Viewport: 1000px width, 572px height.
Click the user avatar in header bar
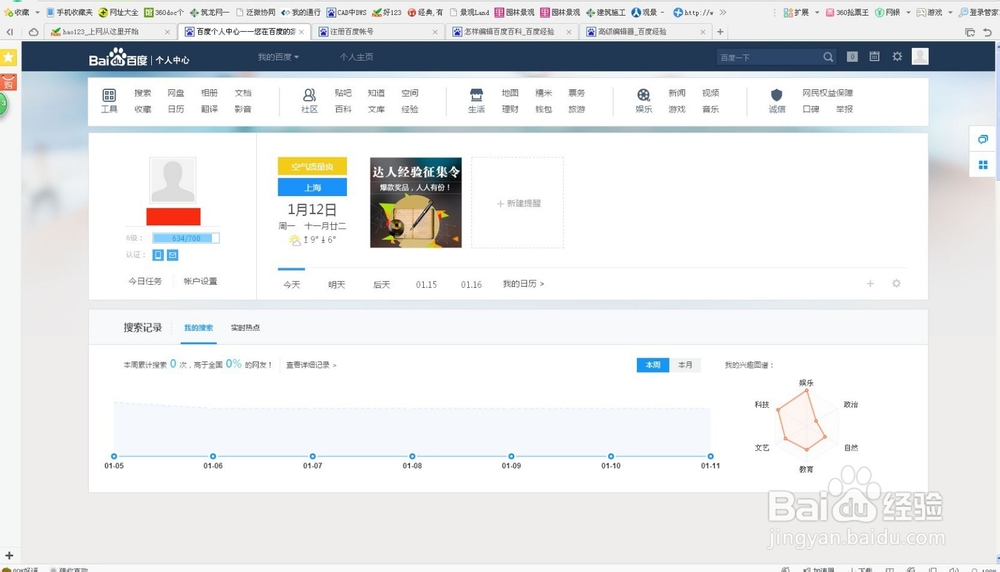920,57
